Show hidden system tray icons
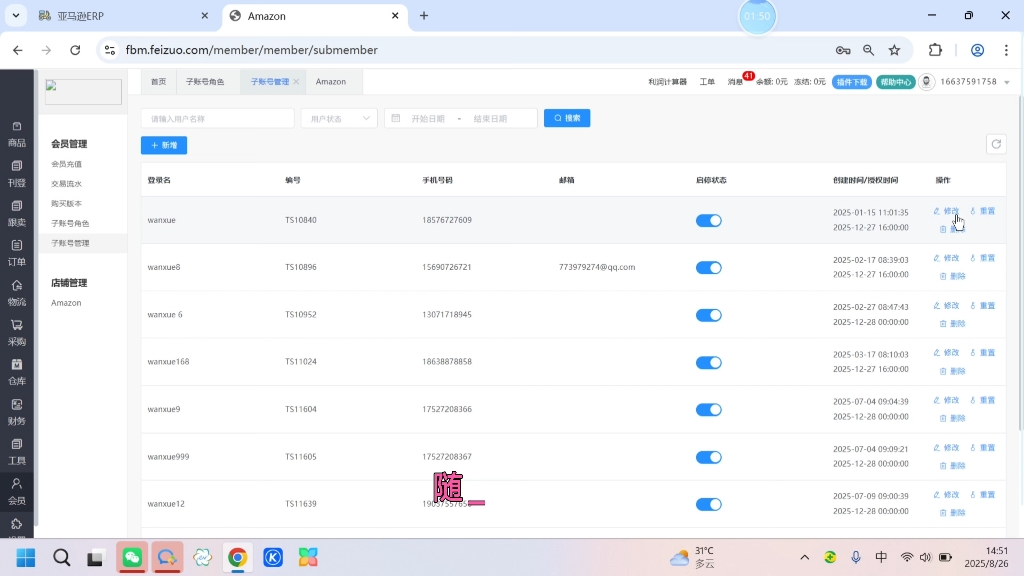 (805, 557)
